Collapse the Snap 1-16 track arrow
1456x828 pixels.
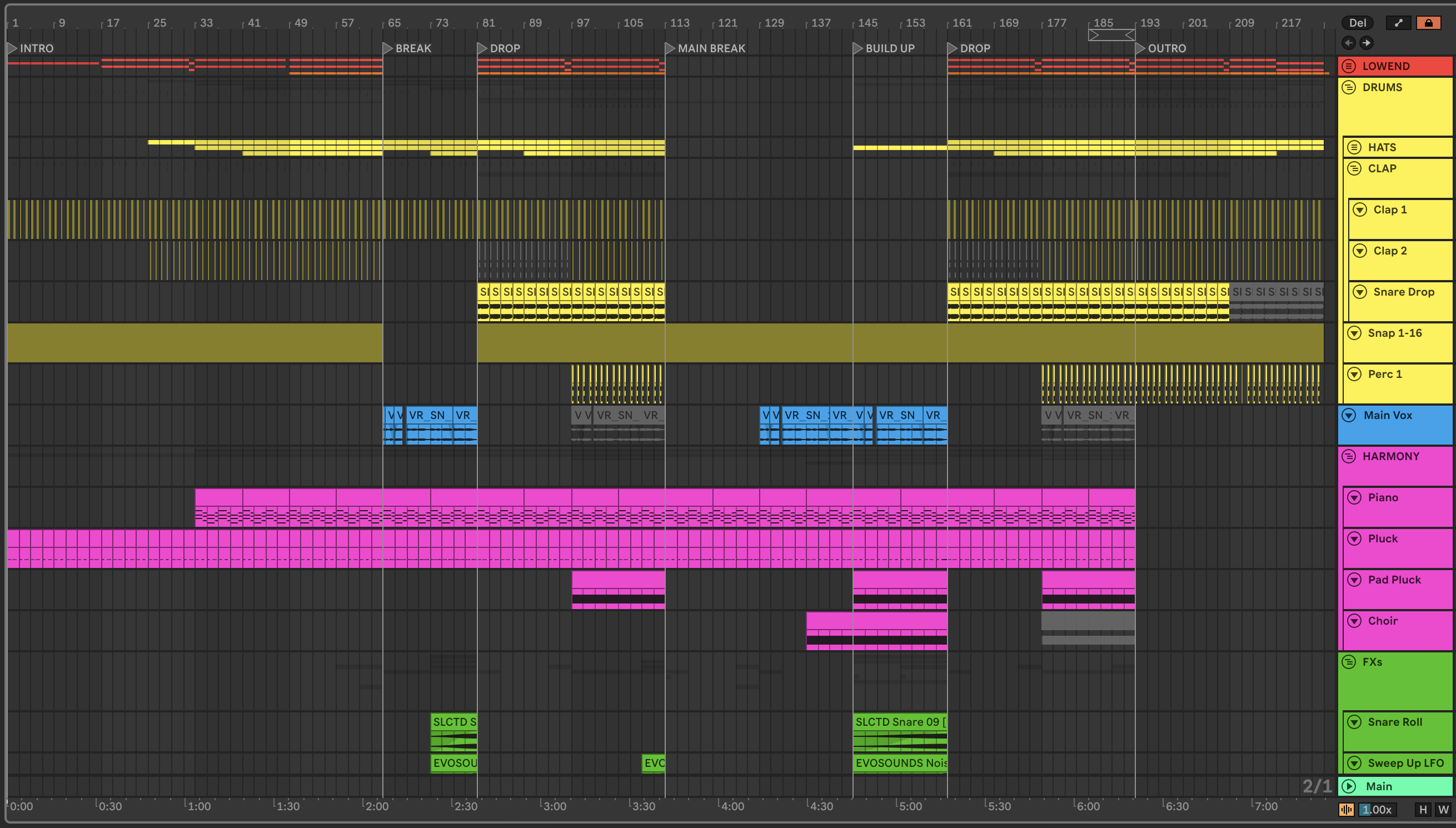(x=1354, y=333)
